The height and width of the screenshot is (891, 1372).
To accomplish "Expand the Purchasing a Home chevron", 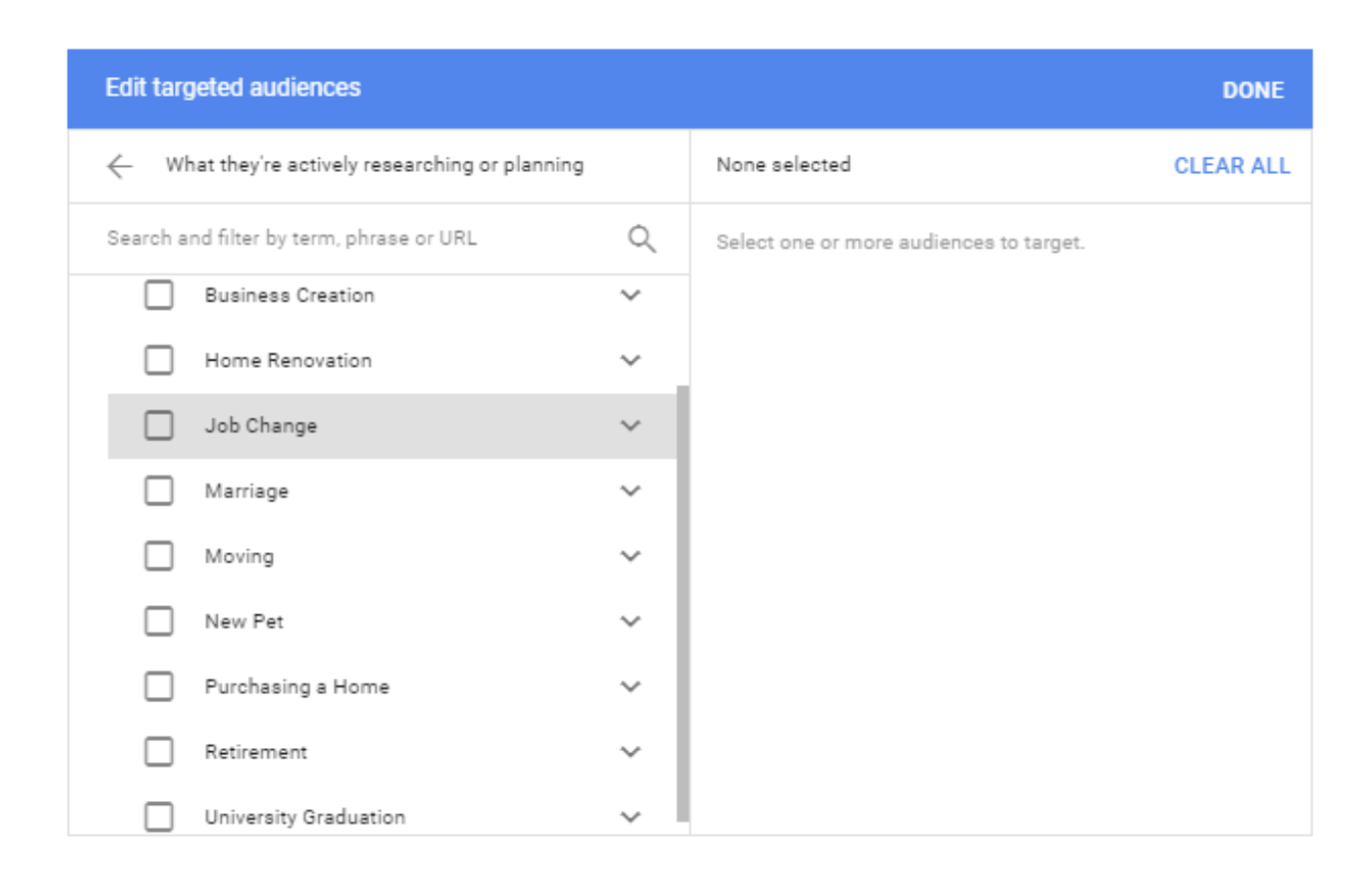I will pyautogui.click(x=630, y=686).
